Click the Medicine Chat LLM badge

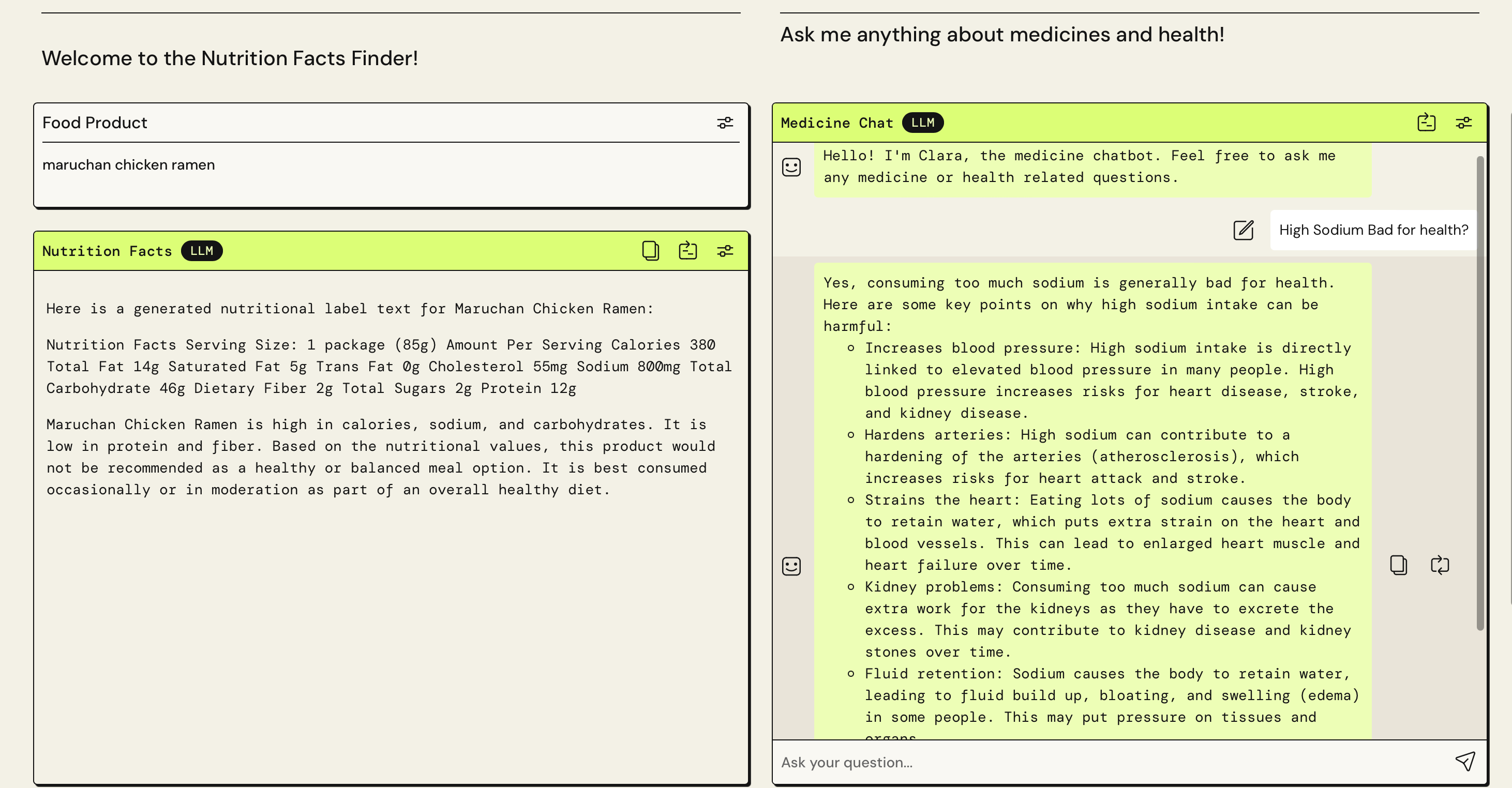(x=922, y=122)
